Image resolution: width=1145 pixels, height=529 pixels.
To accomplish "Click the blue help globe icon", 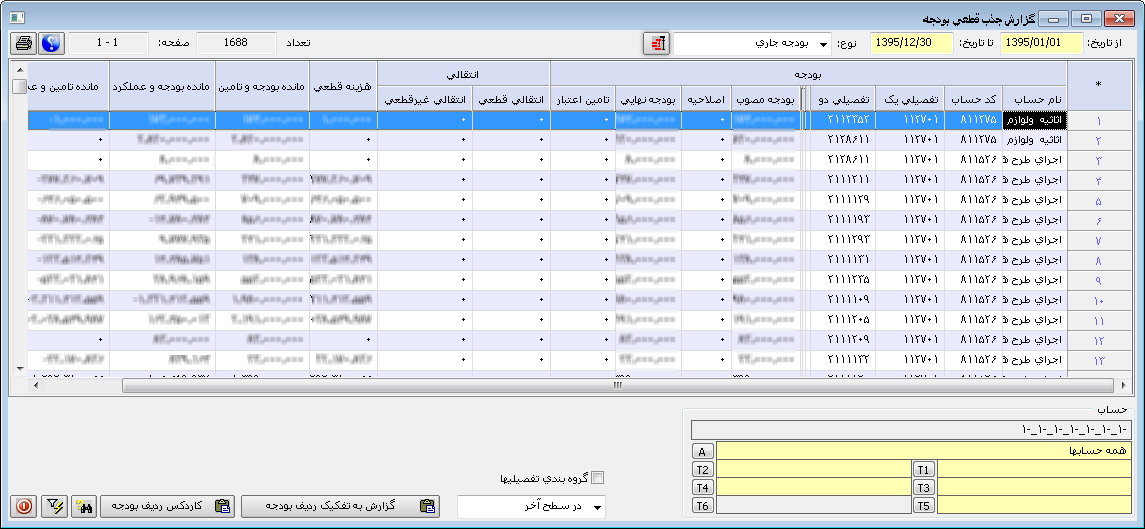I will coord(51,44).
